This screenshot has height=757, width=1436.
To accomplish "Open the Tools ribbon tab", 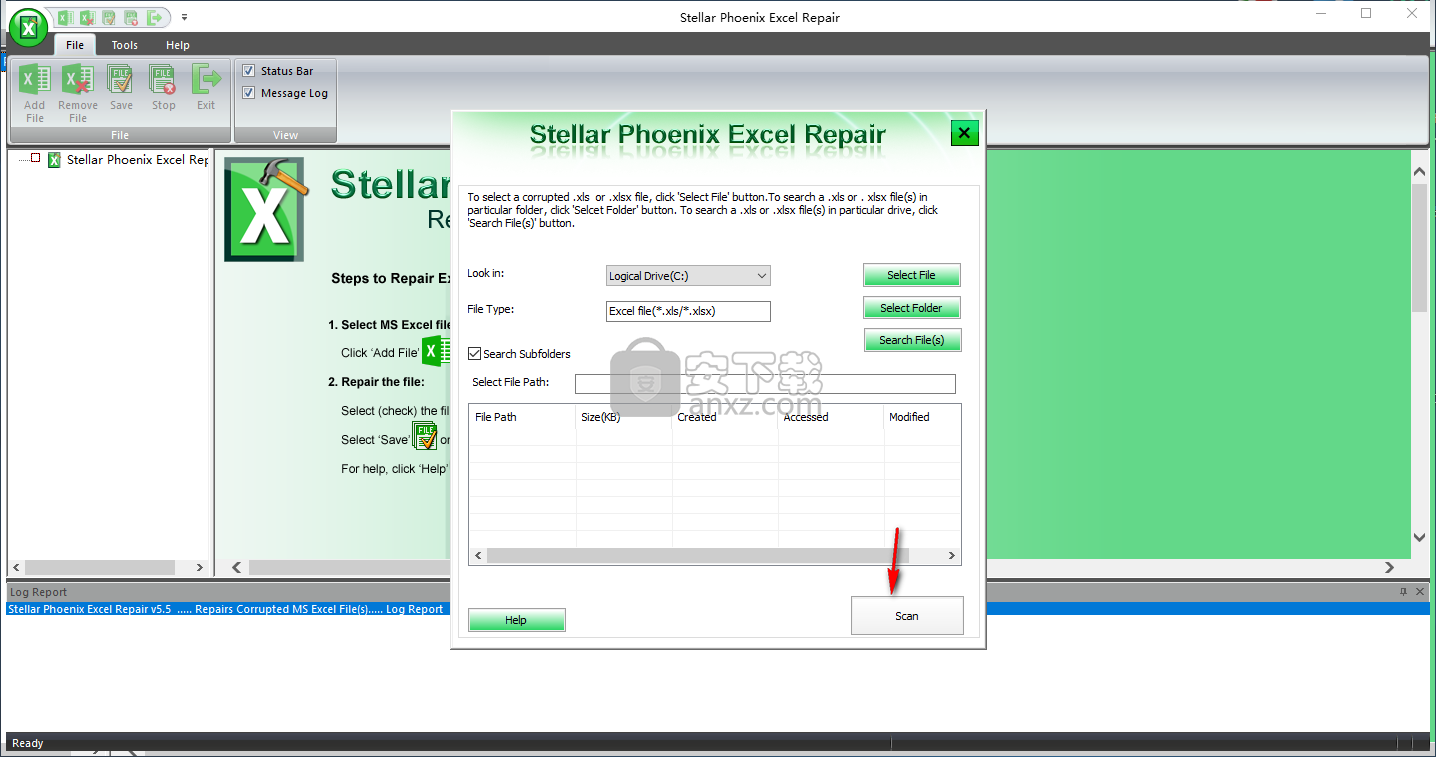I will coord(125,45).
